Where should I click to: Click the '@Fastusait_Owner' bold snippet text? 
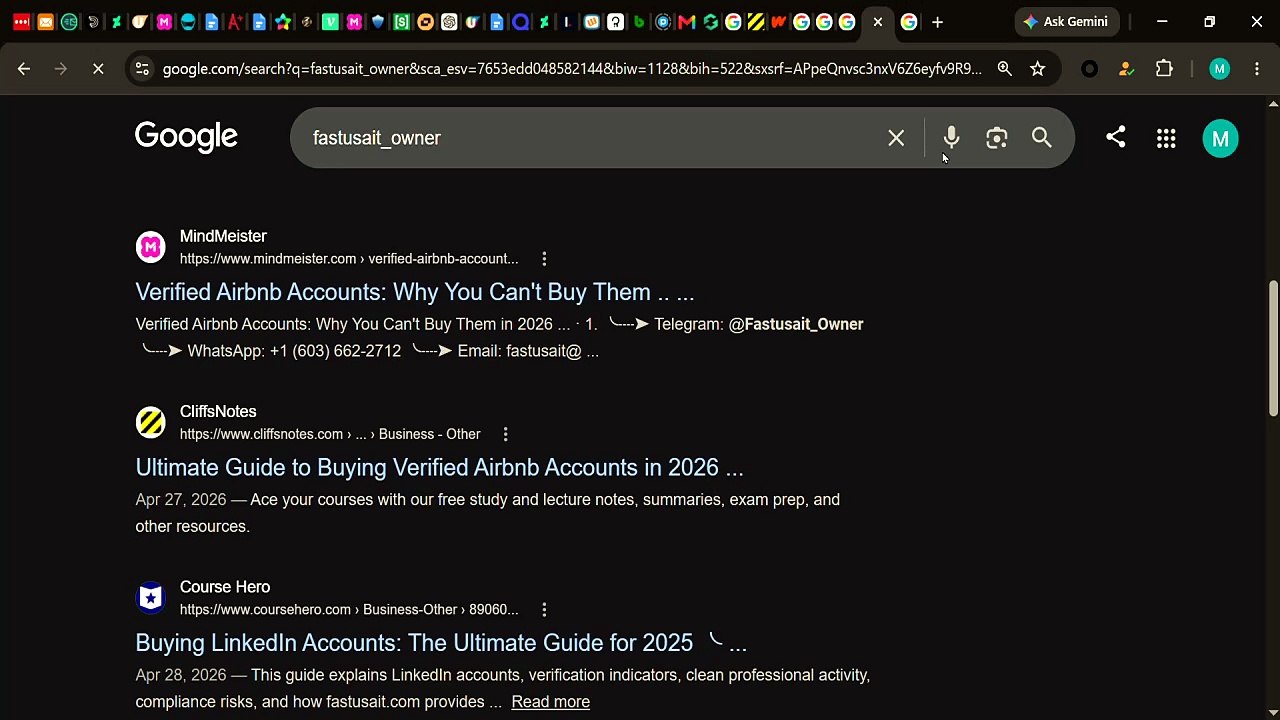[796, 324]
